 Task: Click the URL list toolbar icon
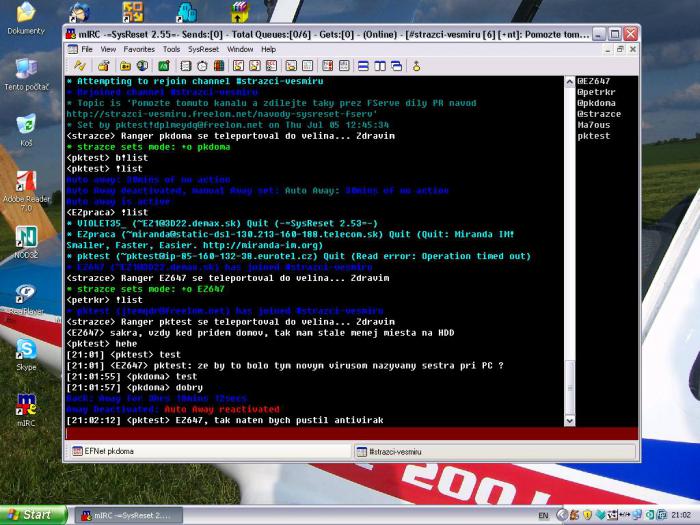(344, 66)
